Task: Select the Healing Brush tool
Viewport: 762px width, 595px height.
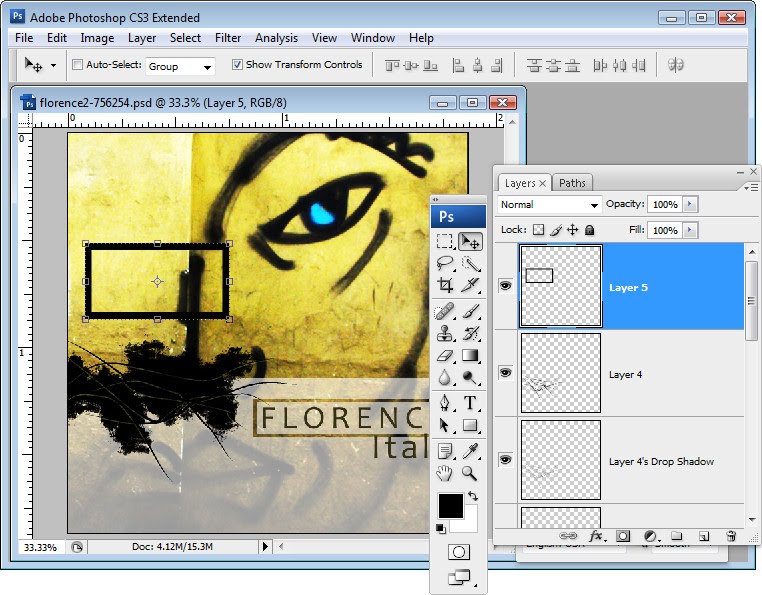Action: click(445, 312)
